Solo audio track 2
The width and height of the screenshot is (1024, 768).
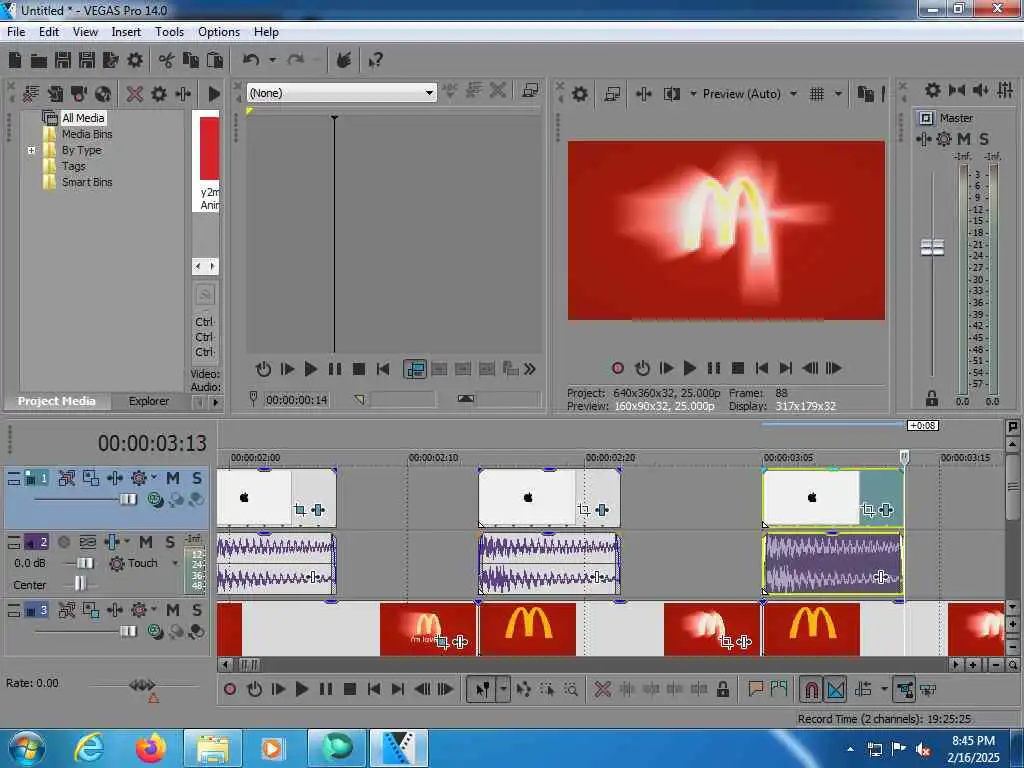point(170,542)
